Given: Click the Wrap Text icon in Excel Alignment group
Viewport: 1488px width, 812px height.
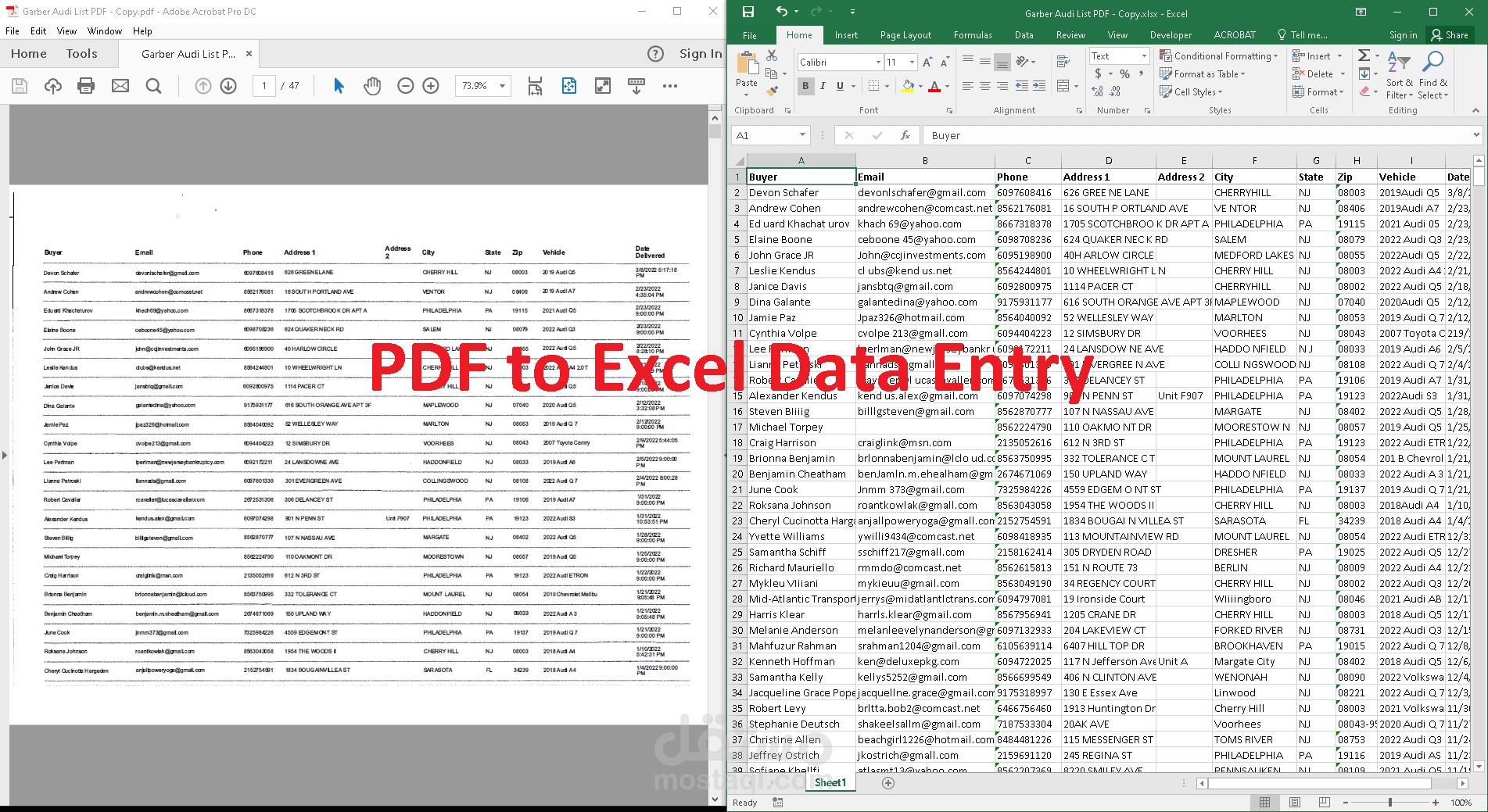Looking at the screenshot, I should coord(1063,62).
